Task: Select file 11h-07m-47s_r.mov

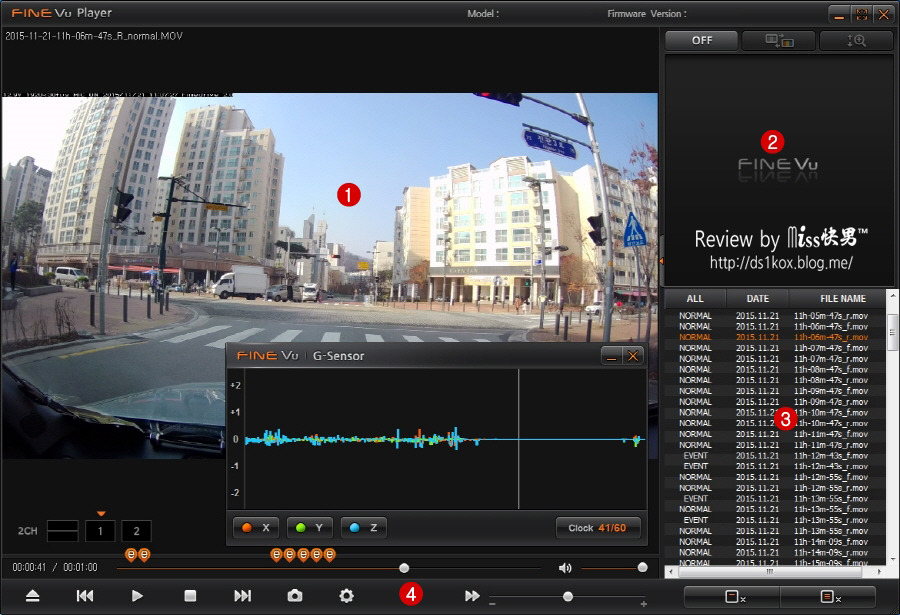Action: 775,359
